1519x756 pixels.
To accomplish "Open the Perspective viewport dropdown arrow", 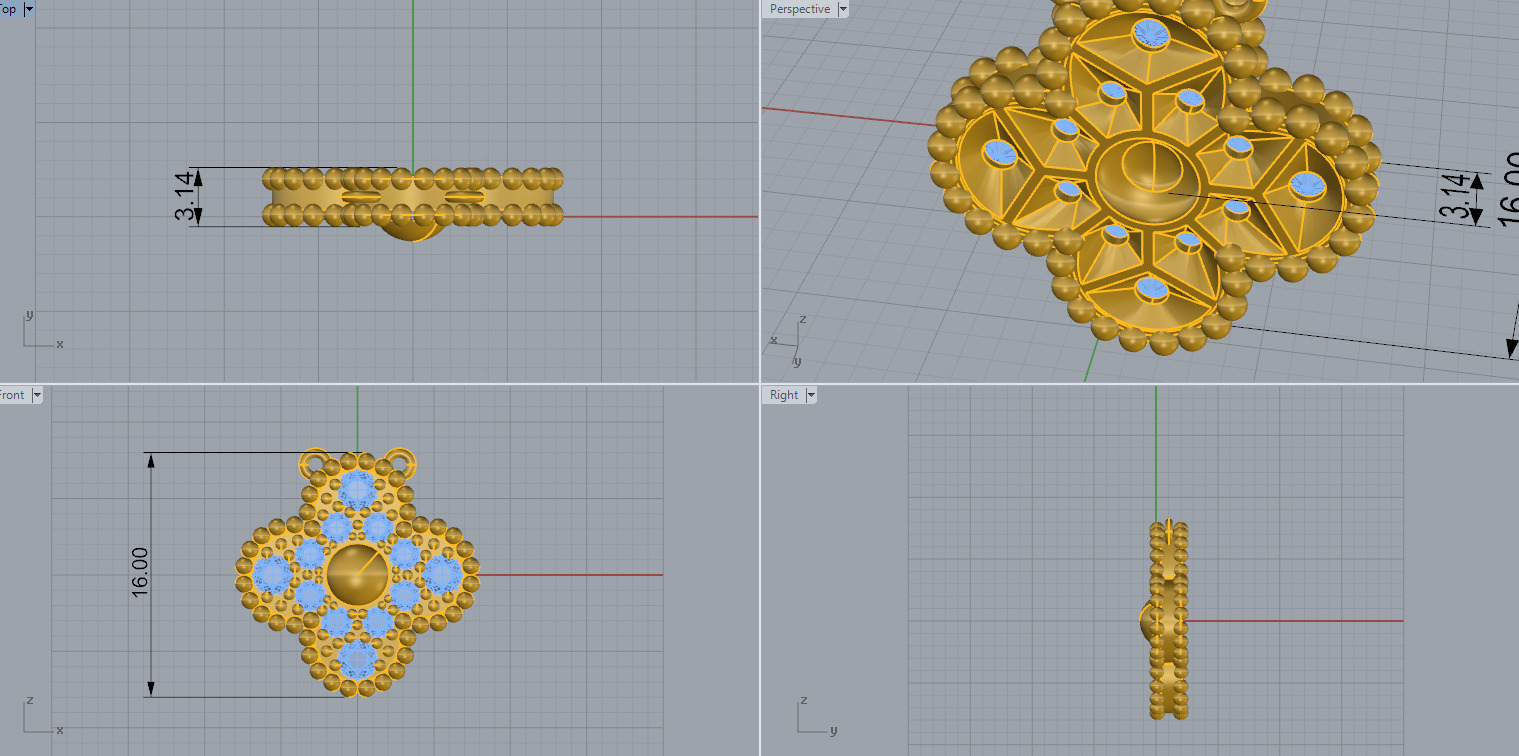I will click(843, 9).
